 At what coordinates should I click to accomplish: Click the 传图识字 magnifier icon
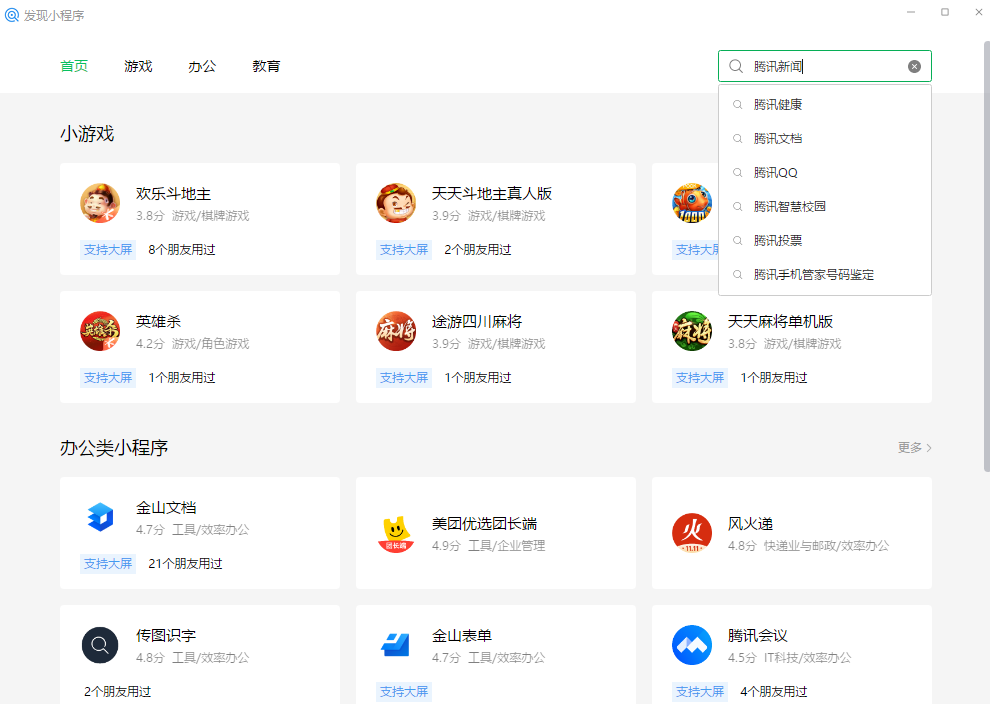[100, 645]
